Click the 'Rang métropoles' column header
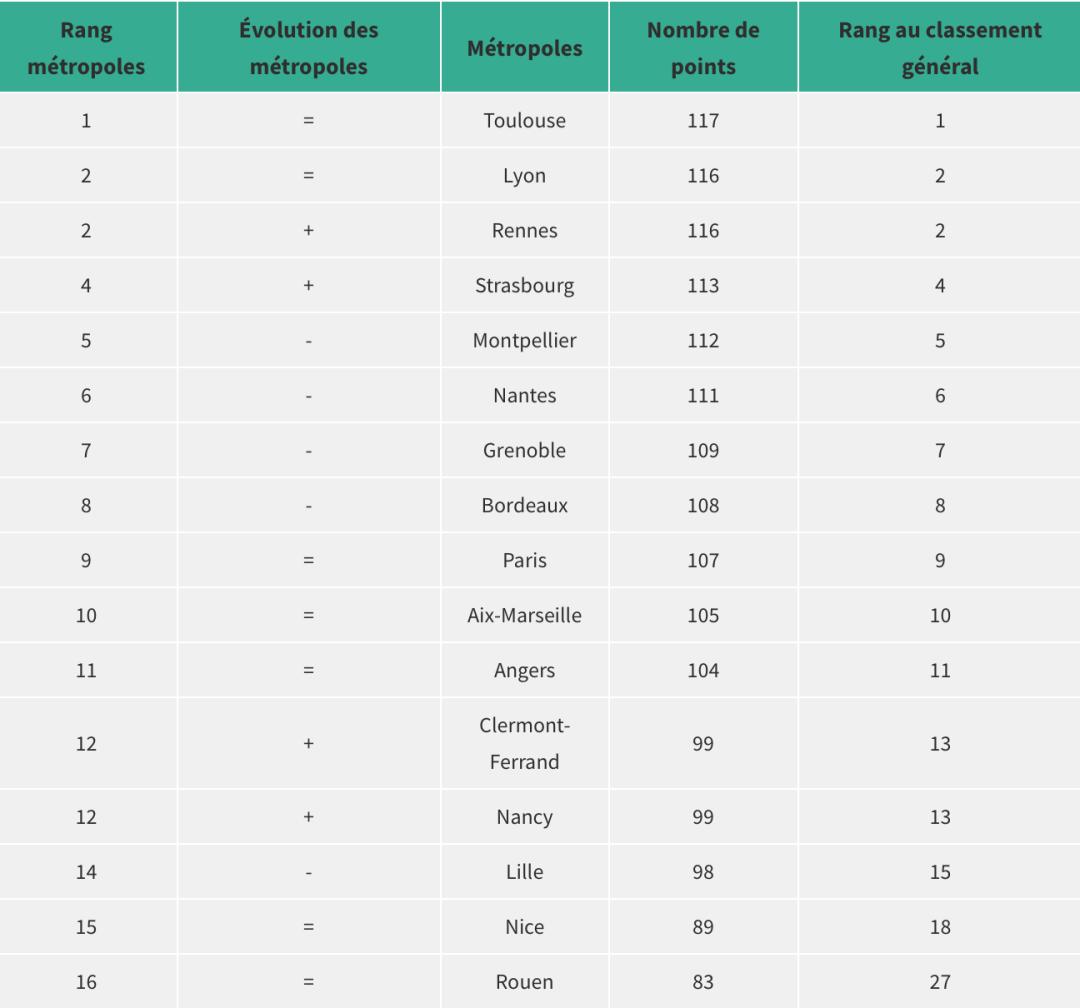This screenshot has width=1080, height=1008. click(x=86, y=48)
